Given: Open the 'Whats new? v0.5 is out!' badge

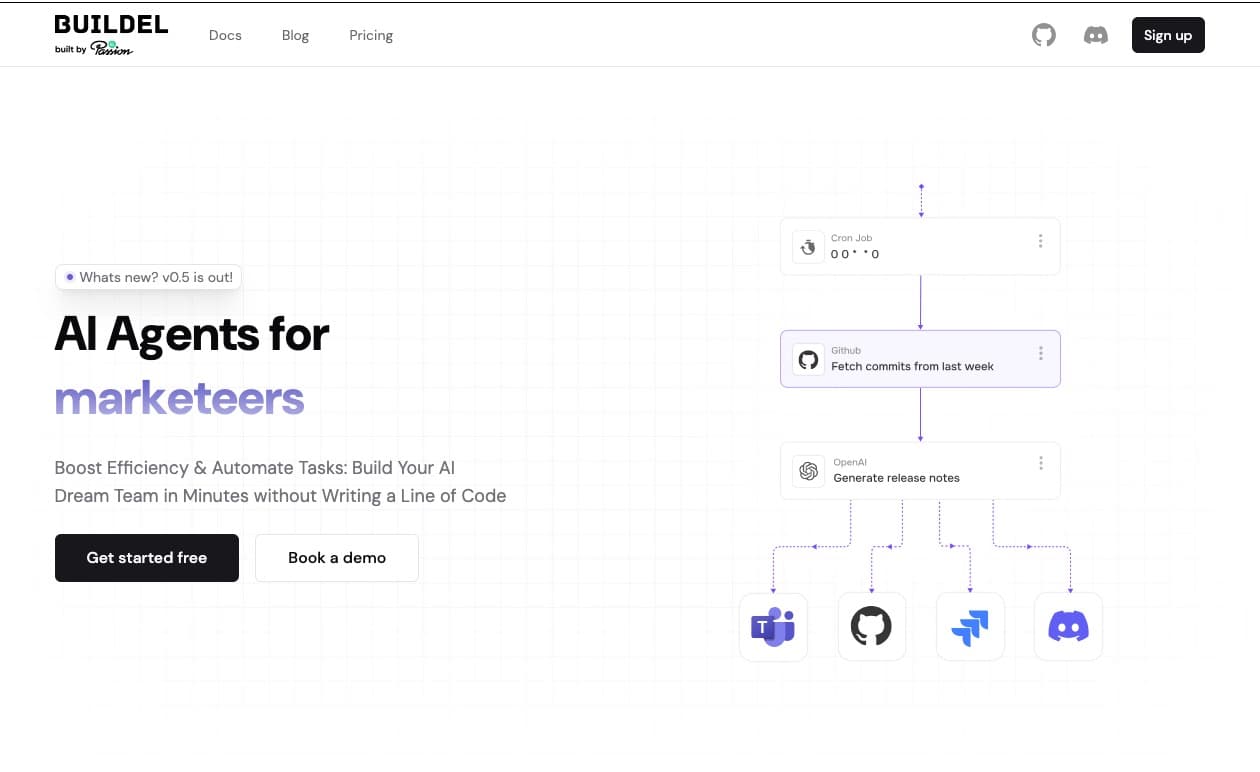Looking at the screenshot, I should click(x=148, y=277).
